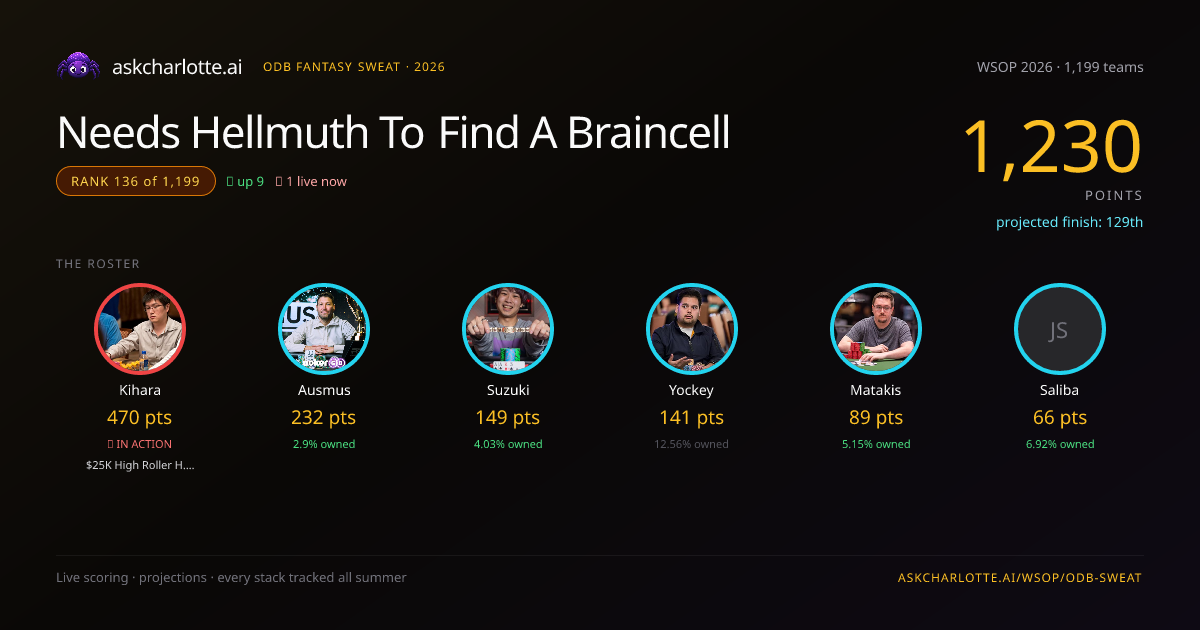
Task: Click Yockey's 12.56% owned label
Action: (x=692, y=444)
